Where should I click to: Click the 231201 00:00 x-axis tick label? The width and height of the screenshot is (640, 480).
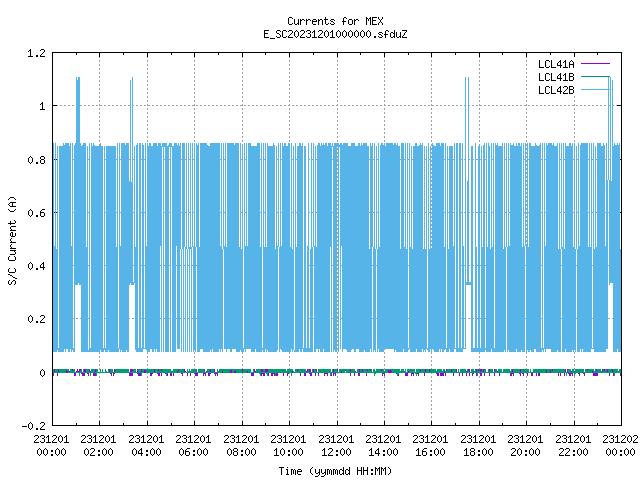51,446
